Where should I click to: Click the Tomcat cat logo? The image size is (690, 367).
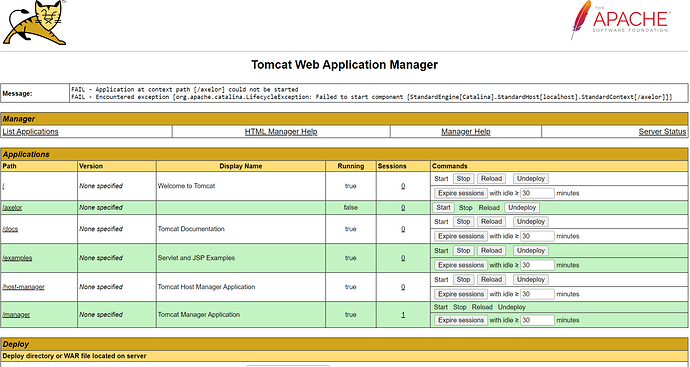[34, 22]
